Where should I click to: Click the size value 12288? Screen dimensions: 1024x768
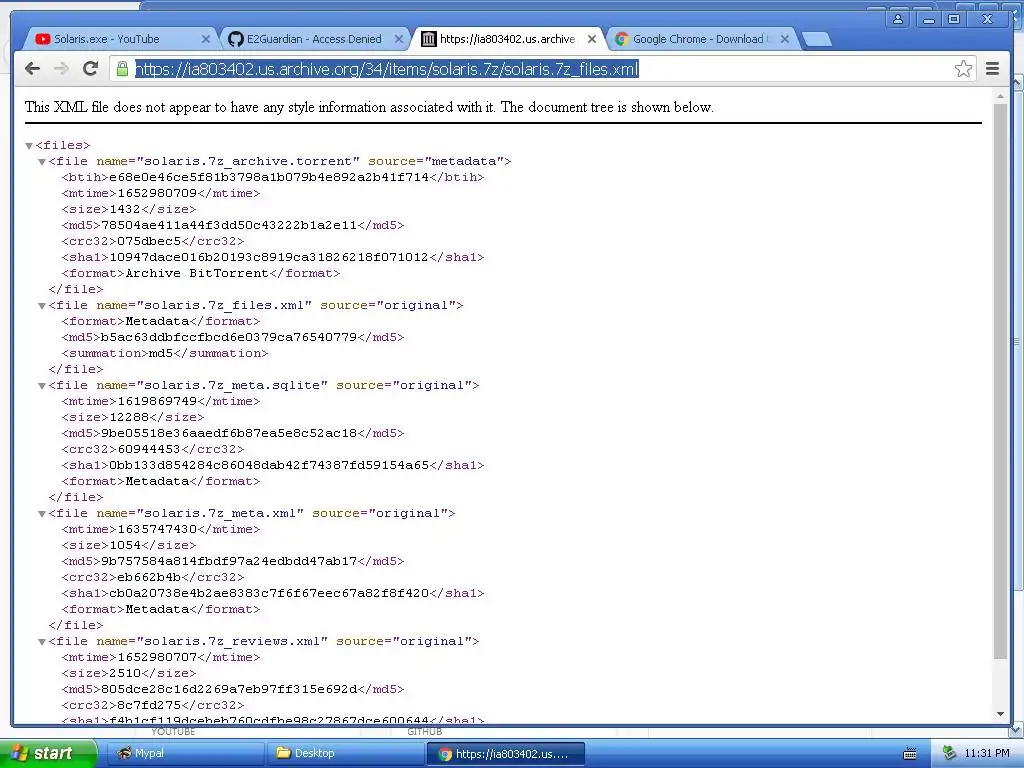point(129,417)
